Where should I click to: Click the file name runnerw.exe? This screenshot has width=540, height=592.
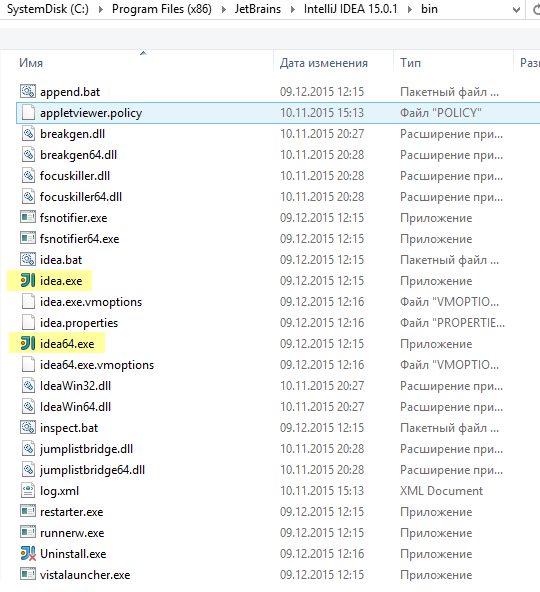[x=72, y=533]
